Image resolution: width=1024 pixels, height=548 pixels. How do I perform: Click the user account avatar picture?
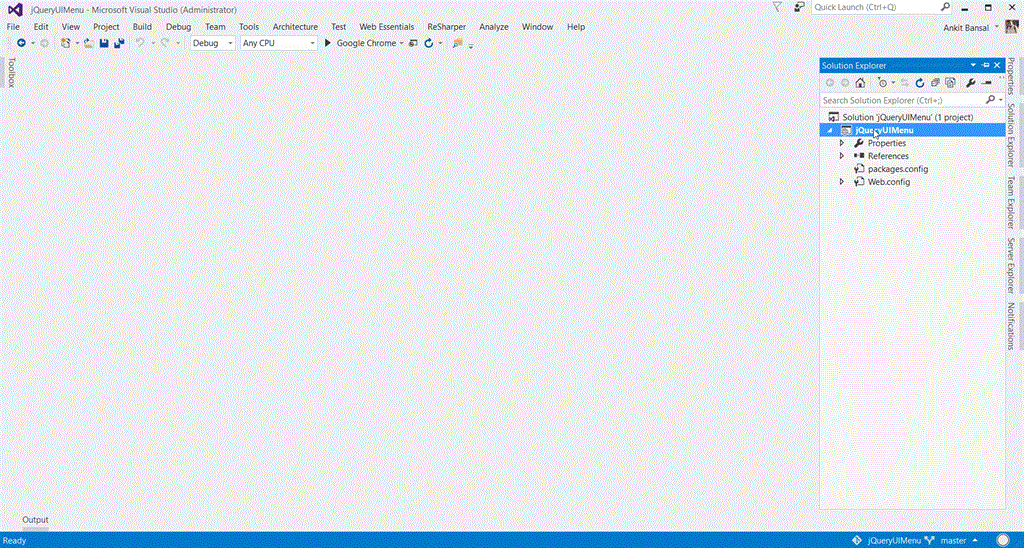1012,27
